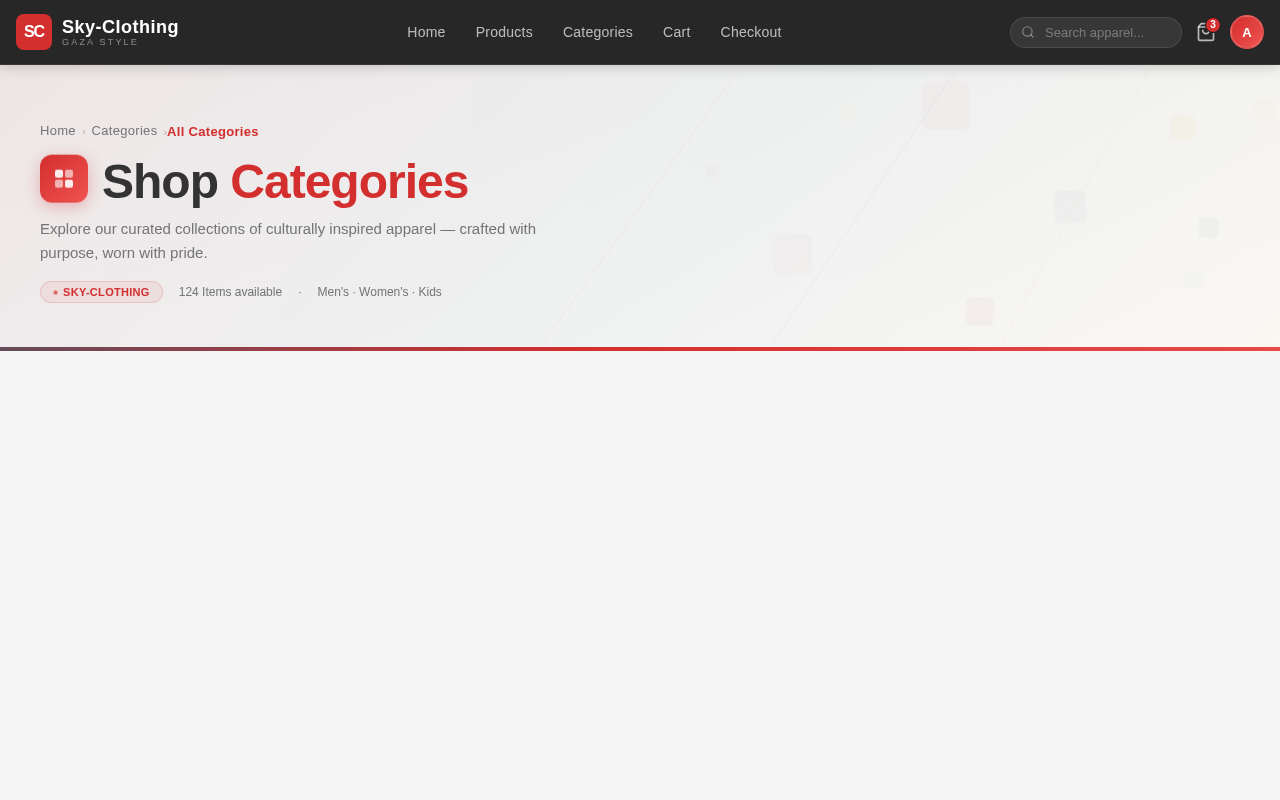Click the magnifier icon in the search bar
1280x800 pixels.
pyautogui.click(x=1028, y=31)
